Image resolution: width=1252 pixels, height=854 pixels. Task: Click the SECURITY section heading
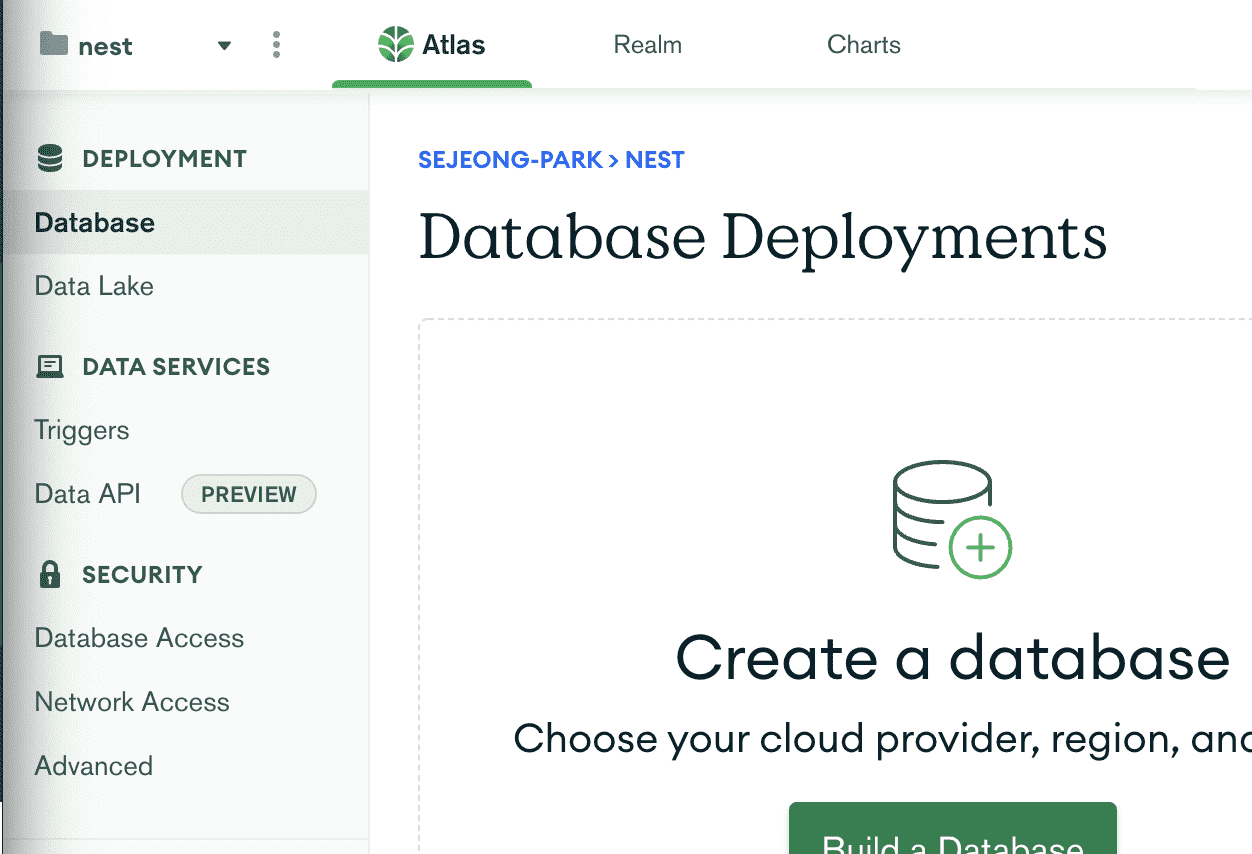[x=142, y=574]
